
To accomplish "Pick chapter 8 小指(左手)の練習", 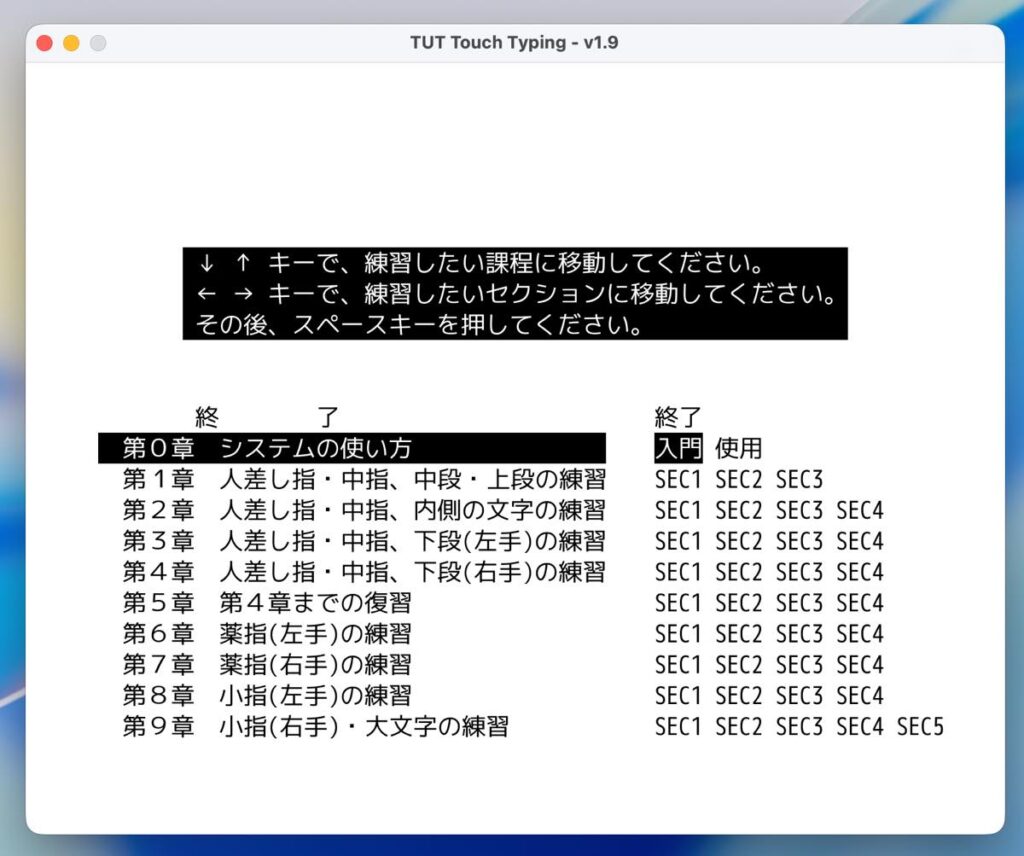I will [x=266, y=696].
